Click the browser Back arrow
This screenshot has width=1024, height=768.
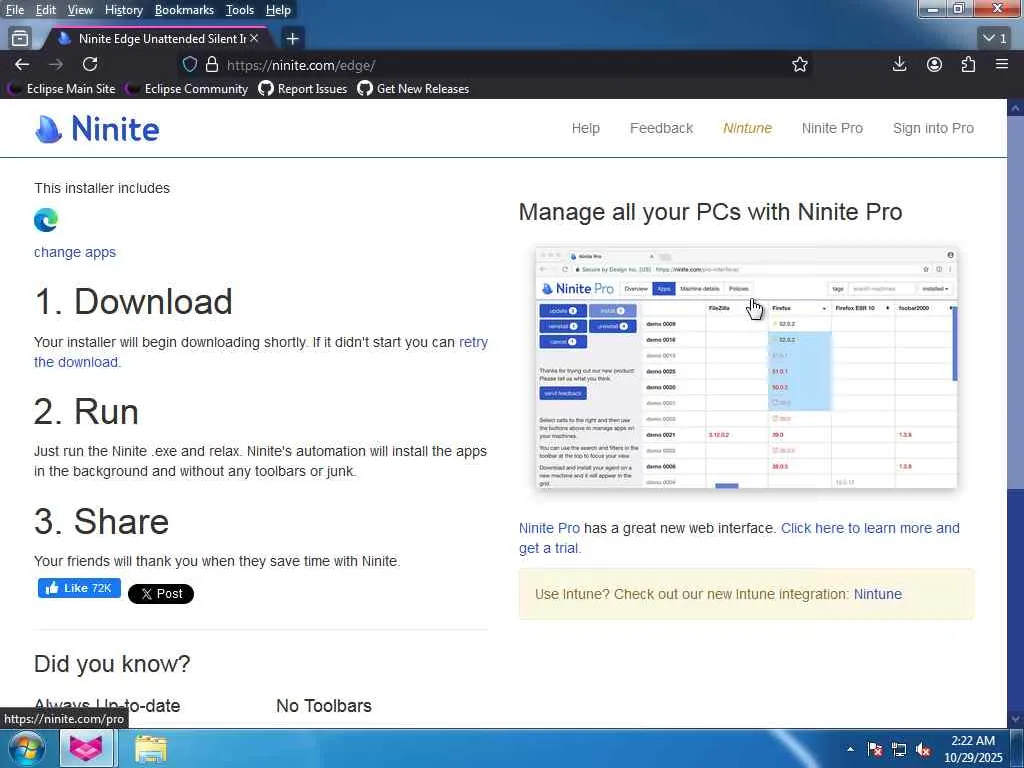pyautogui.click(x=22, y=64)
